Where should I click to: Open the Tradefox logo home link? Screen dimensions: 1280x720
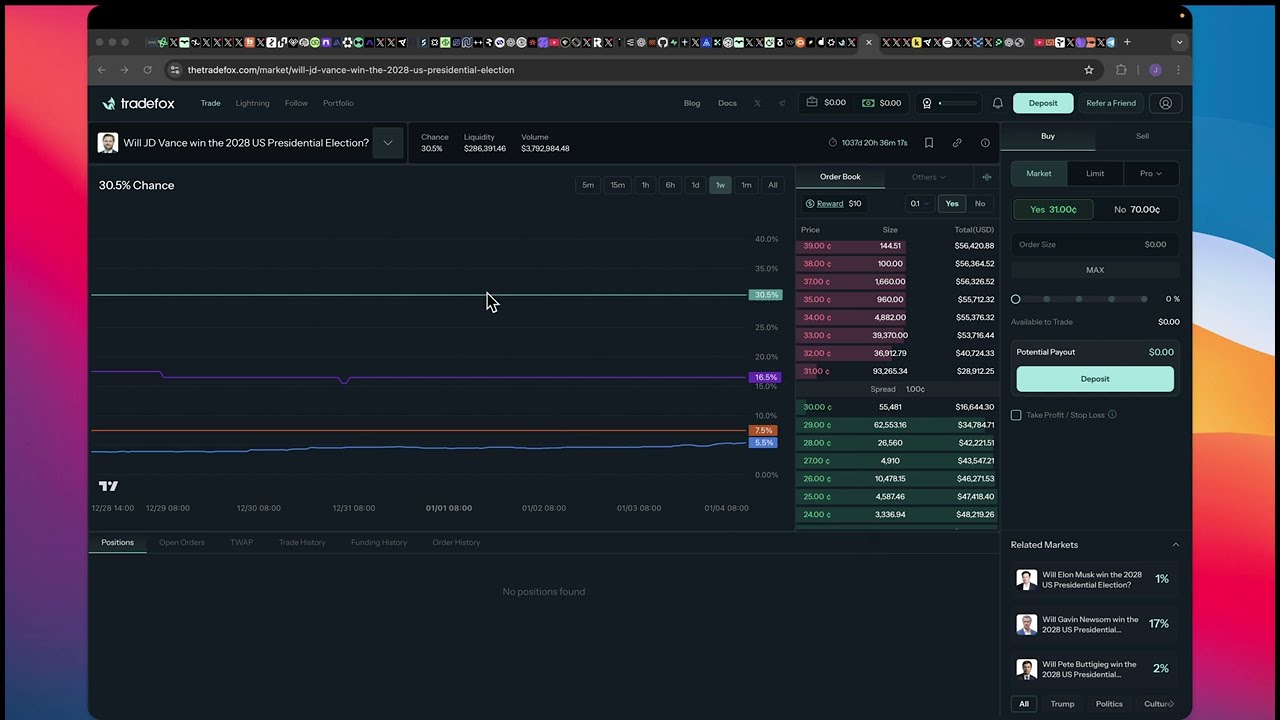pos(138,103)
